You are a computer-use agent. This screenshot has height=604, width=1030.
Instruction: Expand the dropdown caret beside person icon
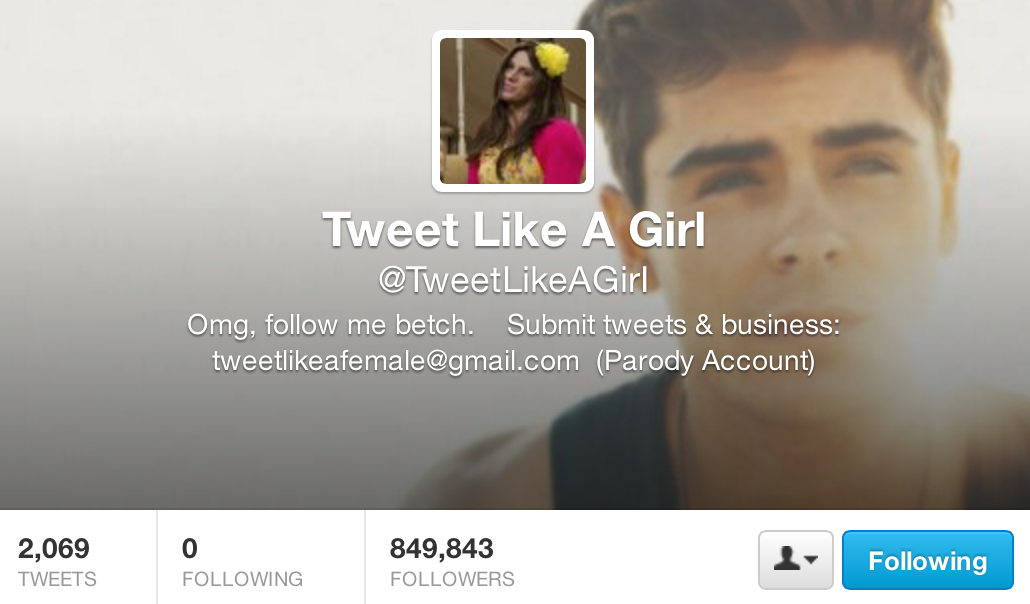811,560
